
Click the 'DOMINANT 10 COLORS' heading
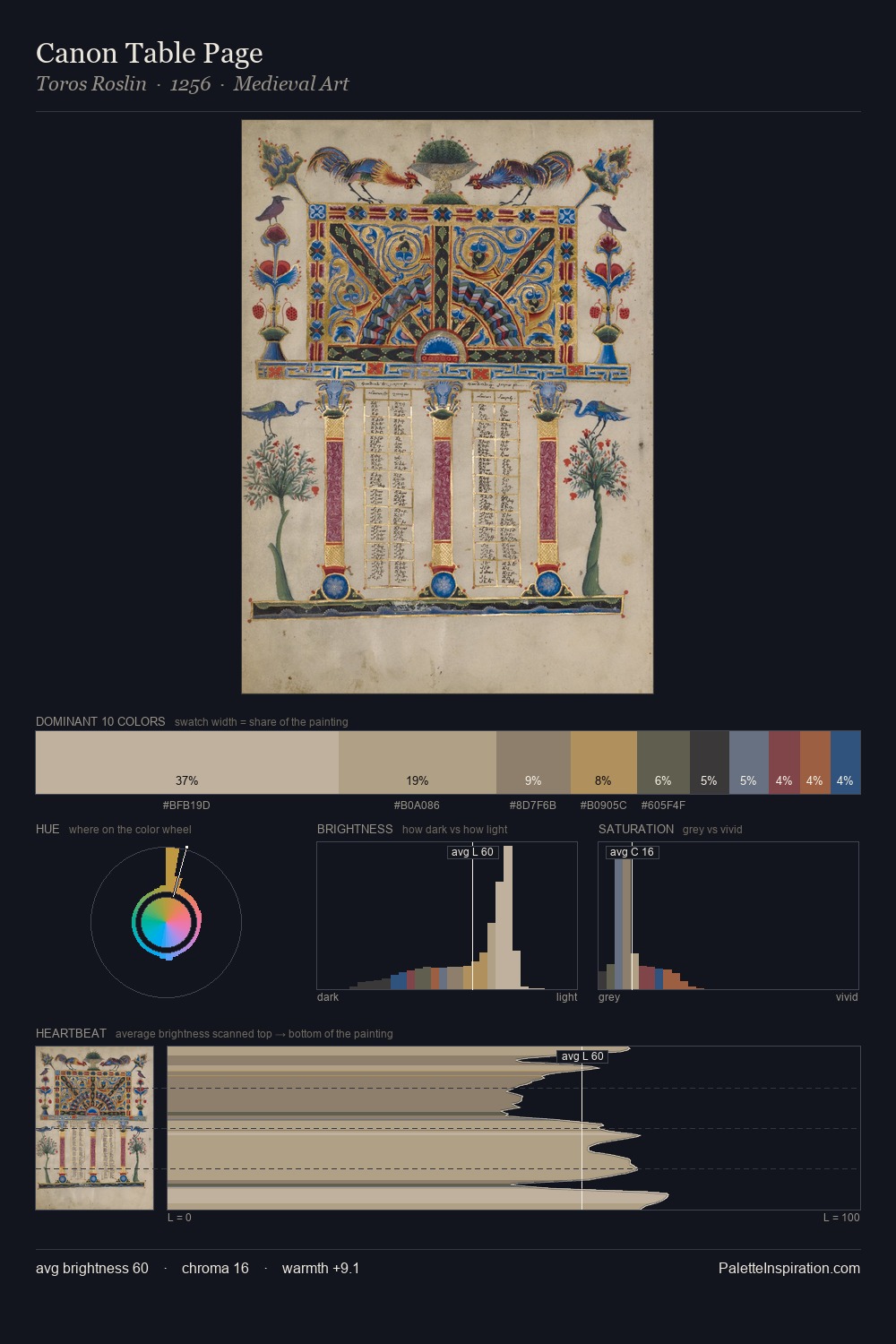pyautogui.click(x=100, y=721)
